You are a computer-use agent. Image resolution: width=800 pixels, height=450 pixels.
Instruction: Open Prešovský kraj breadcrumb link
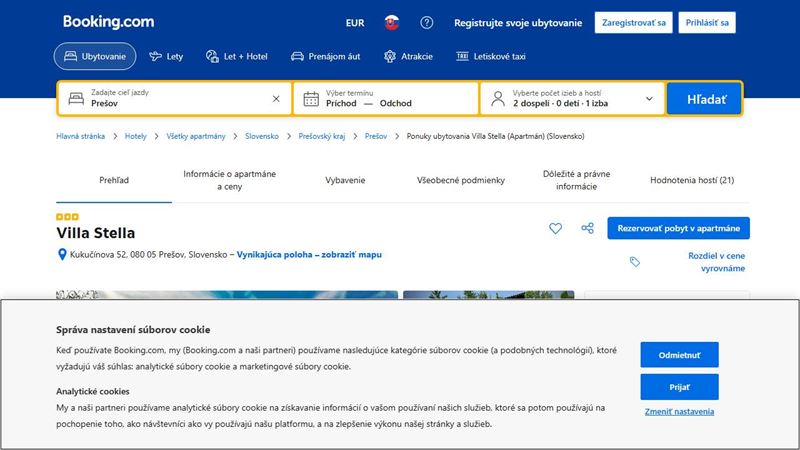(322, 136)
